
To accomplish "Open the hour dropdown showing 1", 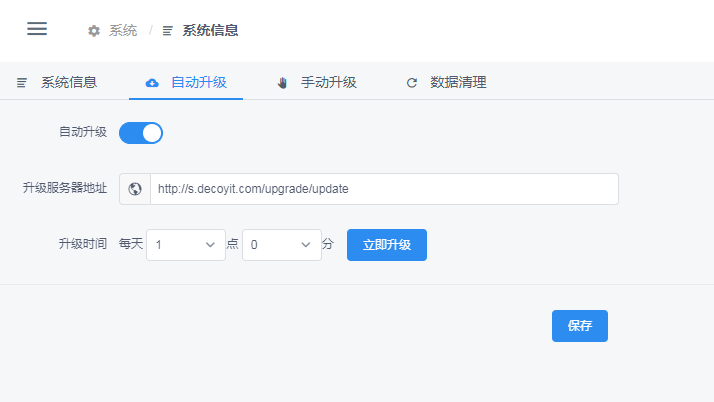I will click(185, 245).
